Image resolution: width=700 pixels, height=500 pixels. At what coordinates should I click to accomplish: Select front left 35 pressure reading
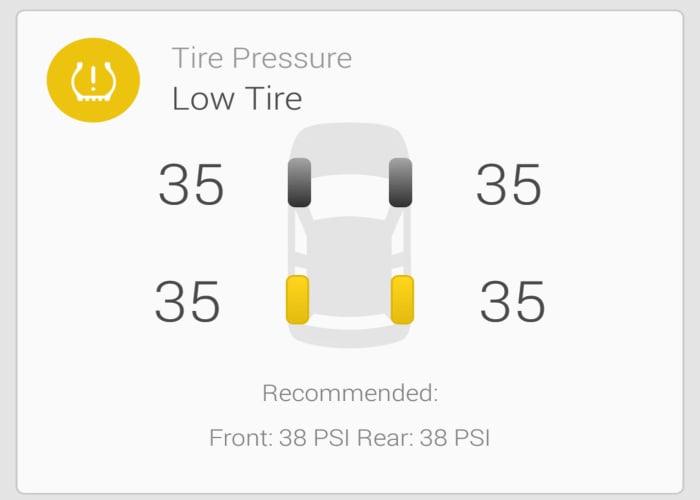pos(191,186)
